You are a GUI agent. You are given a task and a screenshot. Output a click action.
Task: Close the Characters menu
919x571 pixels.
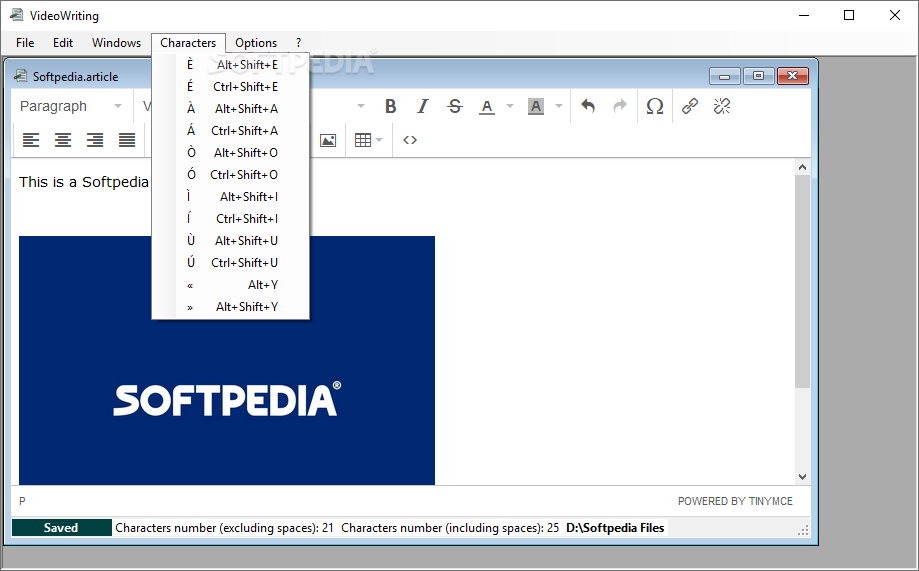coord(188,43)
